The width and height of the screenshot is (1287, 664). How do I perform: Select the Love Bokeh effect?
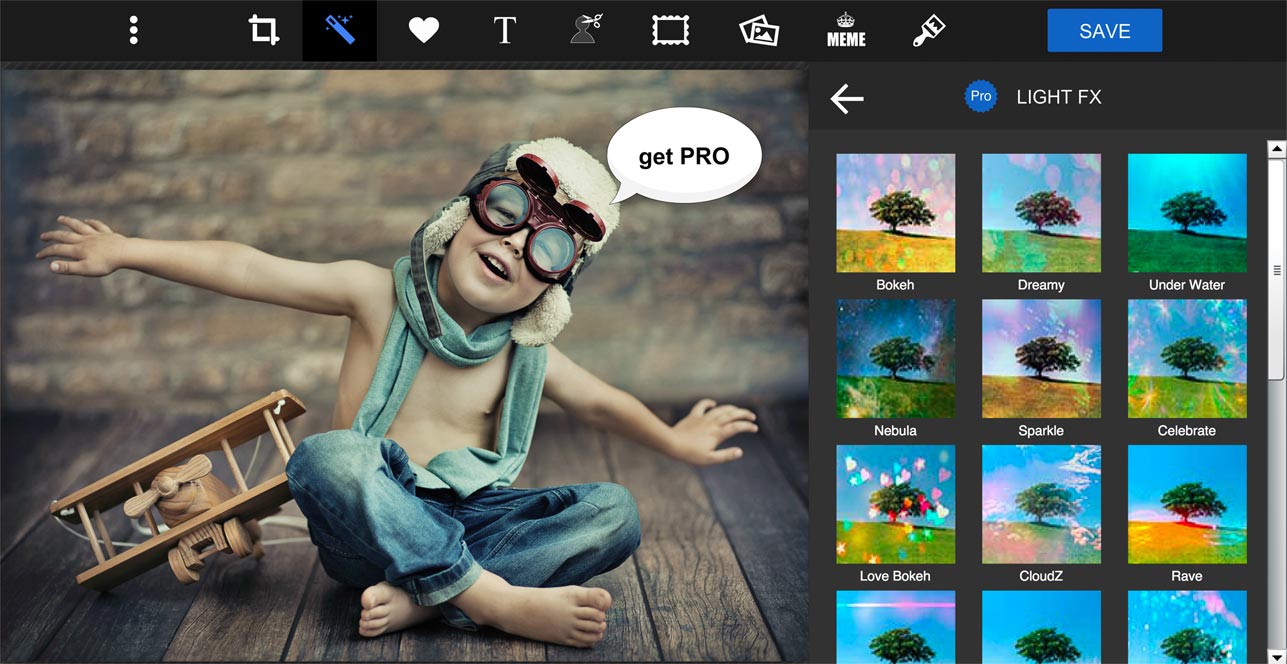tap(895, 505)
